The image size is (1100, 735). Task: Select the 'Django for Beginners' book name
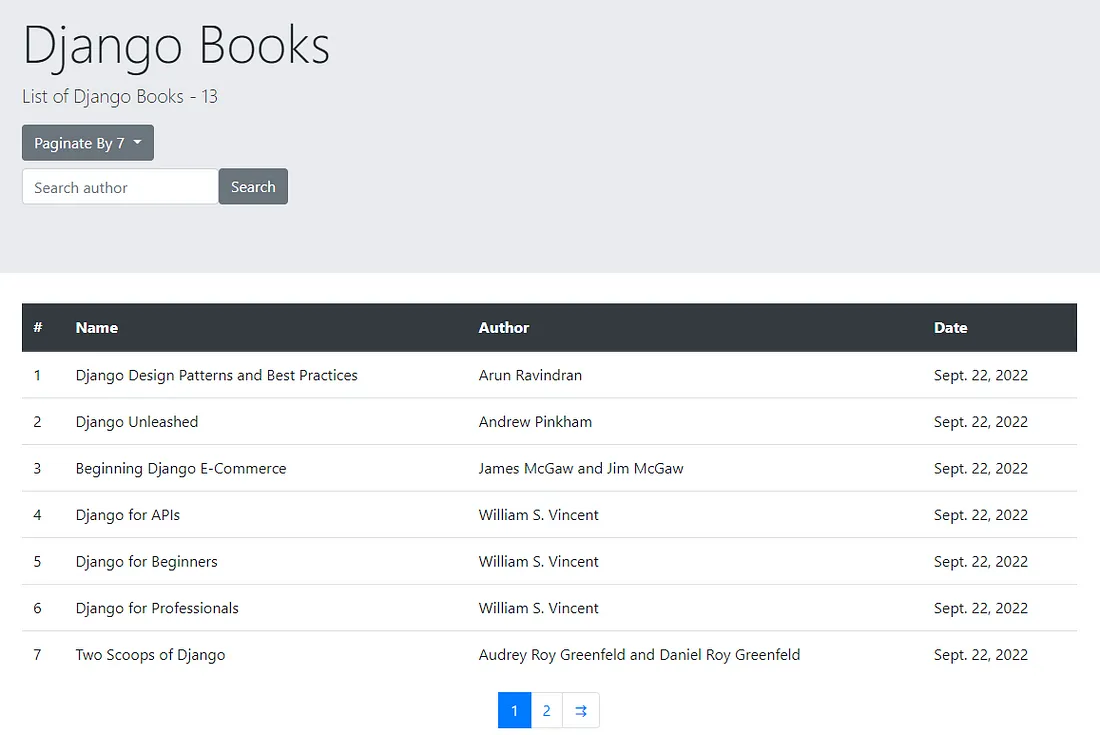click(x=147, y=562)
